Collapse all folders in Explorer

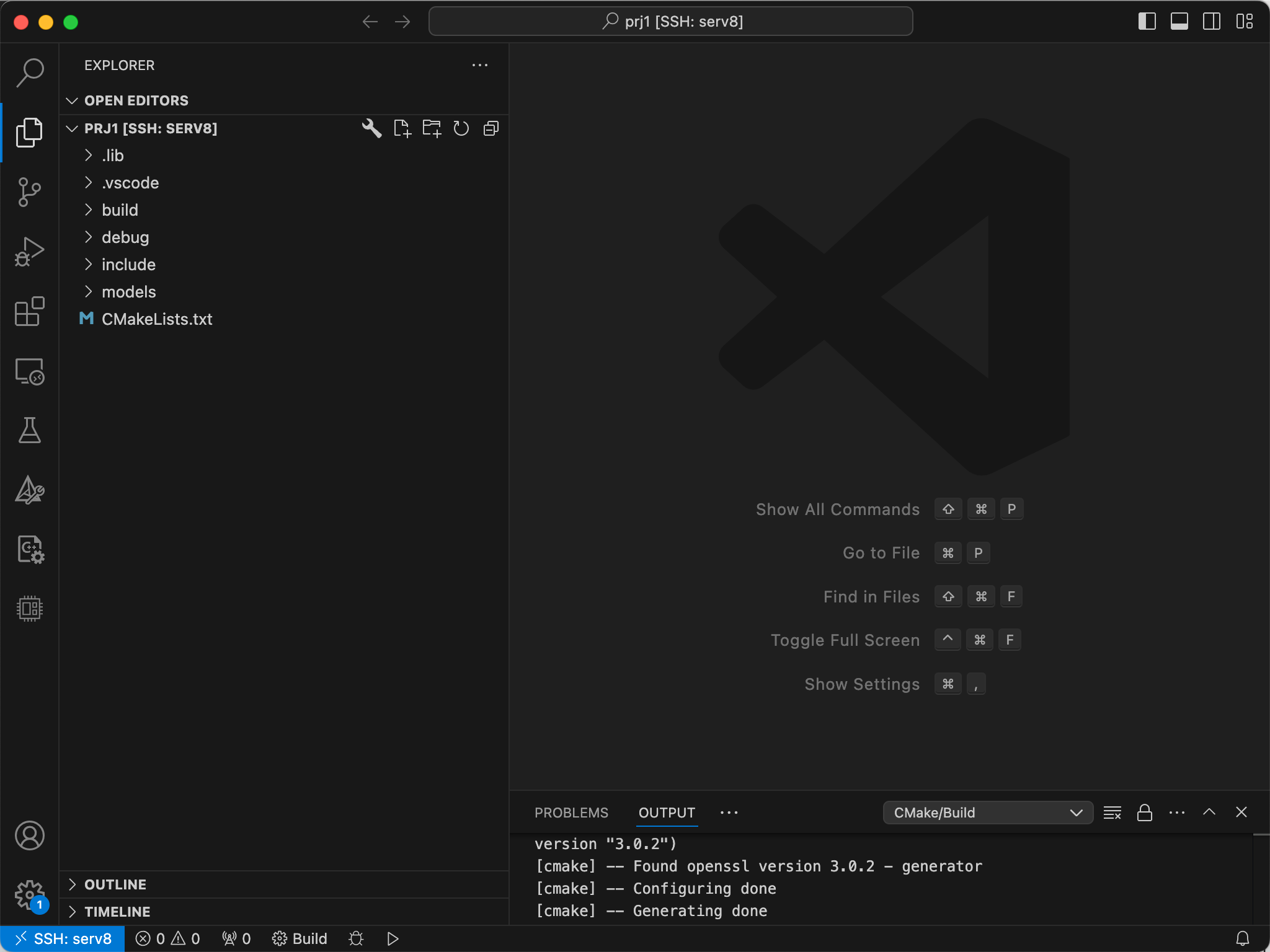pyautogui.click(x=491, y=128)
